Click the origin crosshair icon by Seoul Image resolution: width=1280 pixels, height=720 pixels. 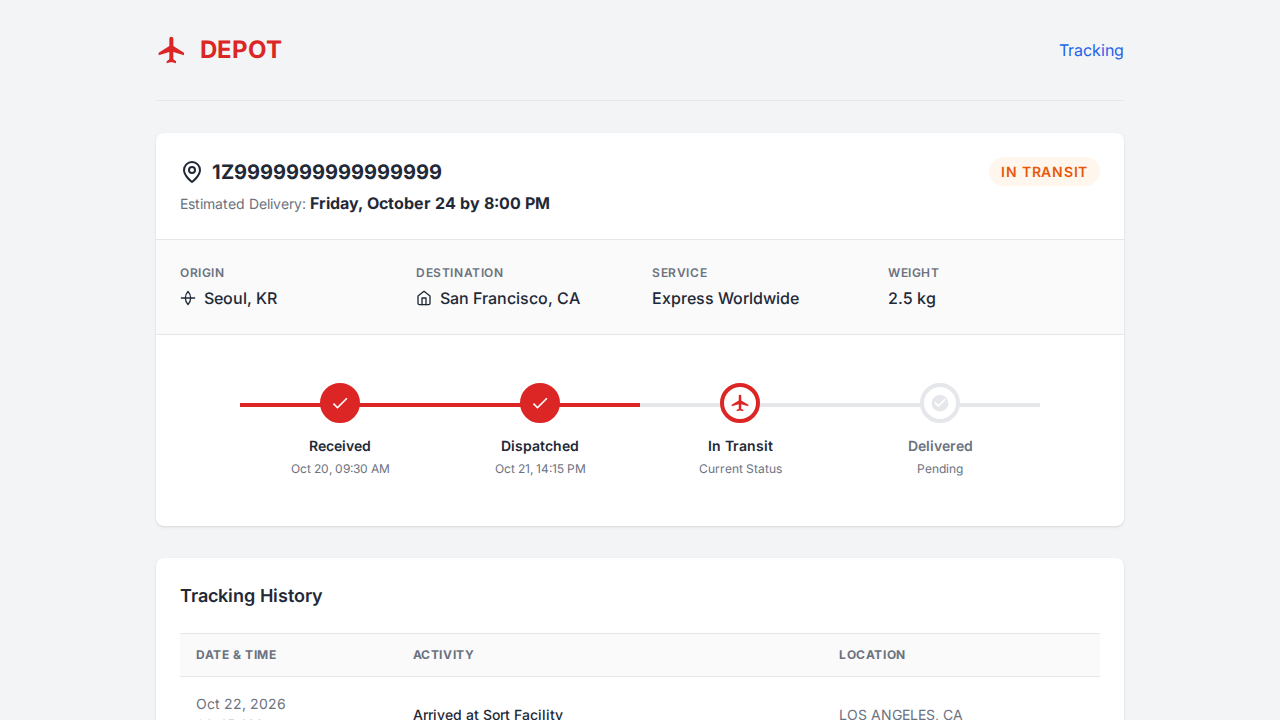tap(188, 298)
